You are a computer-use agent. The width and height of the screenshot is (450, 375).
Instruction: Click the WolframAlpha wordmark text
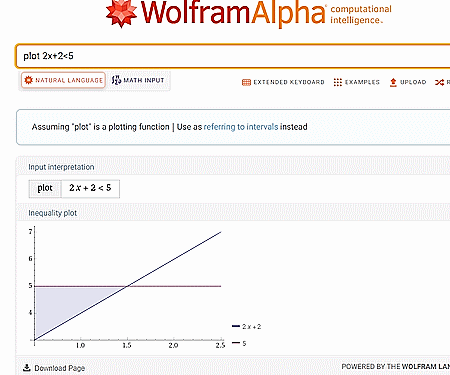tap(233, 13)
